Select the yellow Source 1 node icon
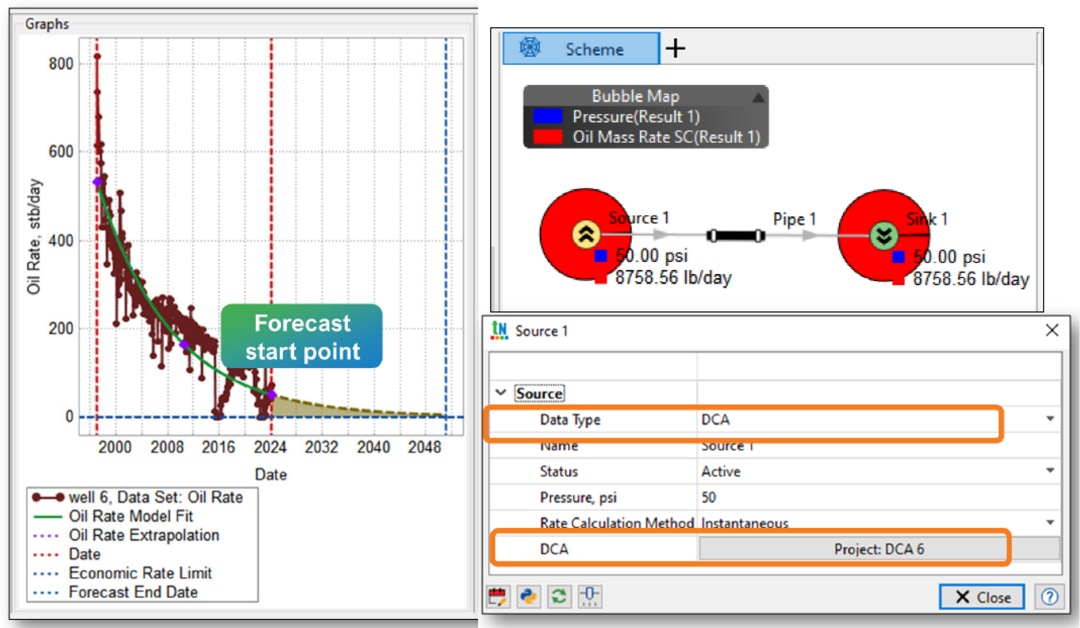1080x628 pixels. tap(586, 236)
